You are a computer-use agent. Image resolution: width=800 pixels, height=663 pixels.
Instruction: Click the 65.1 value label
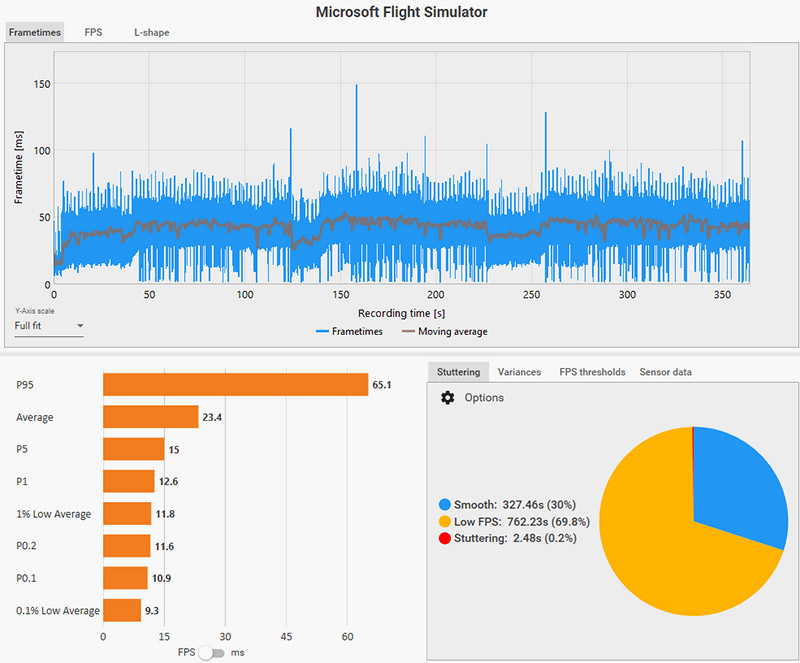(x=382, y=385)
